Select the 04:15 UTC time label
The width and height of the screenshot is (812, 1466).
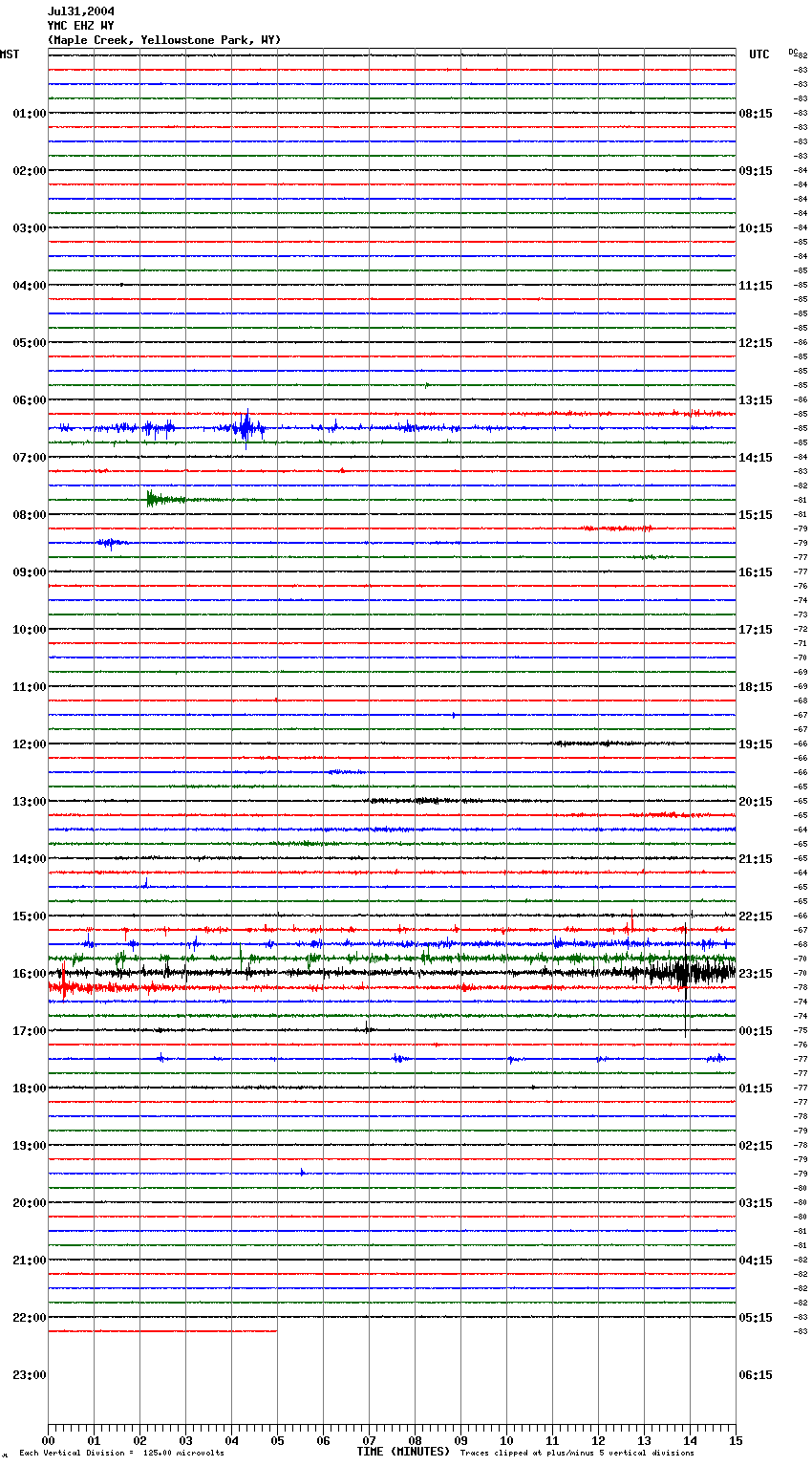pos(756,1261)
